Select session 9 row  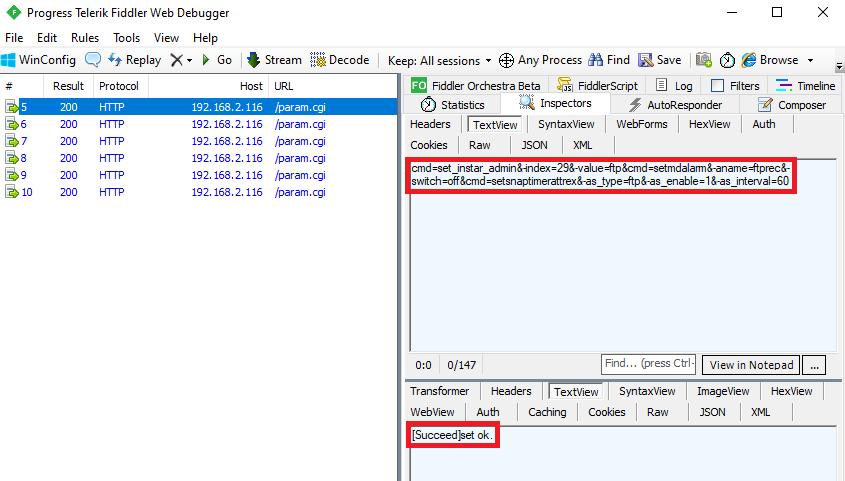198,175
